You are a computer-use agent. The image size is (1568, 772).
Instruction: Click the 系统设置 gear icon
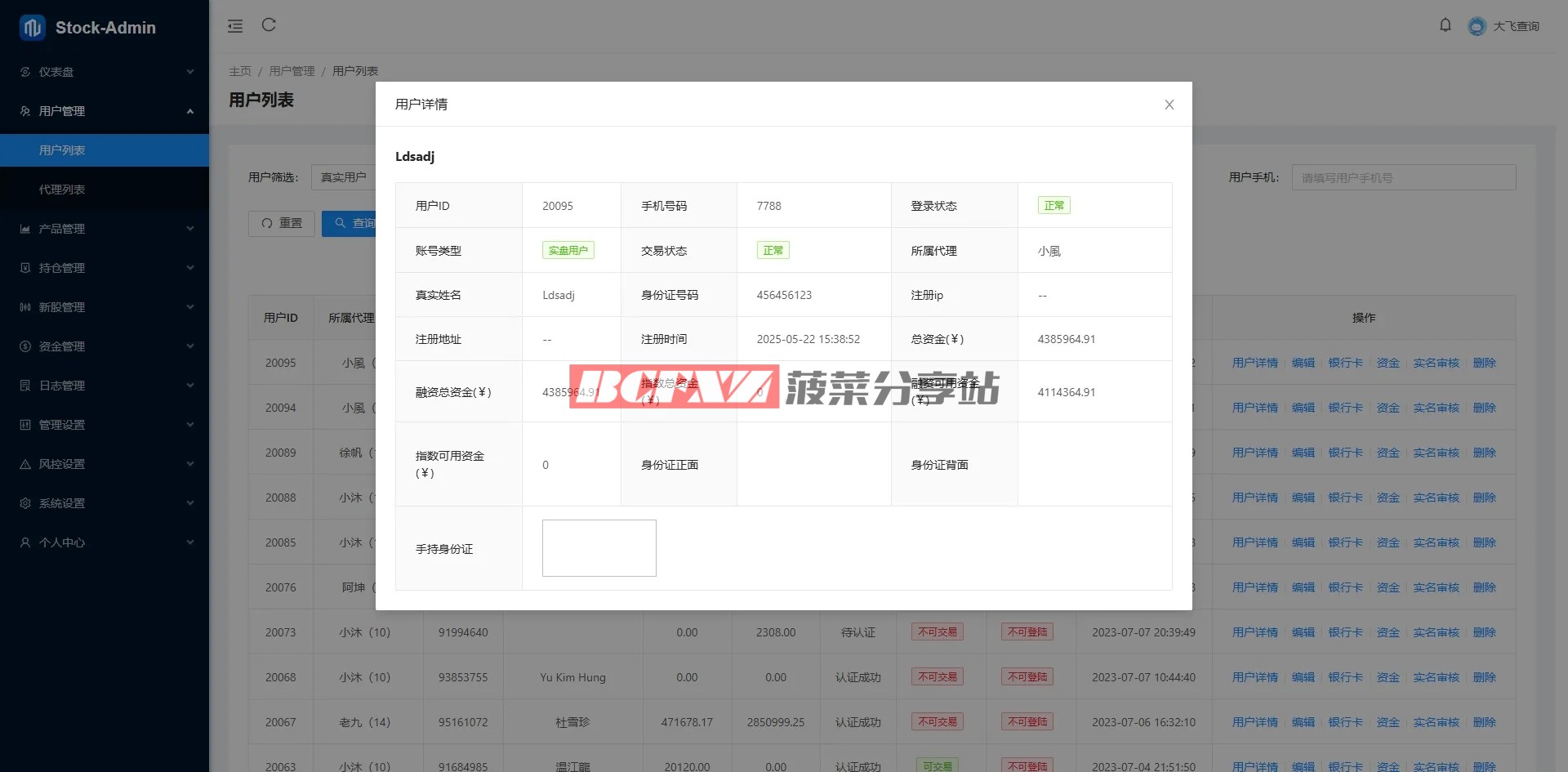(x=25, y=503)
